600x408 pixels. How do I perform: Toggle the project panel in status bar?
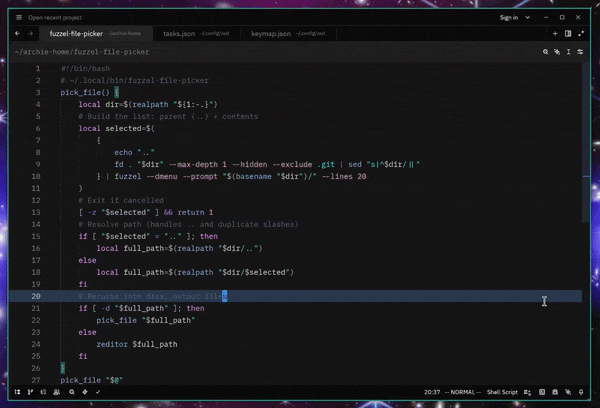(17, 392)
